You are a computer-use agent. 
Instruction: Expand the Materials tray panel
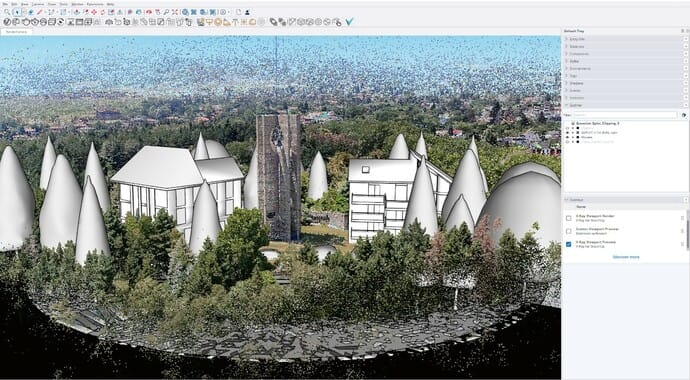[x=566, y=47]
